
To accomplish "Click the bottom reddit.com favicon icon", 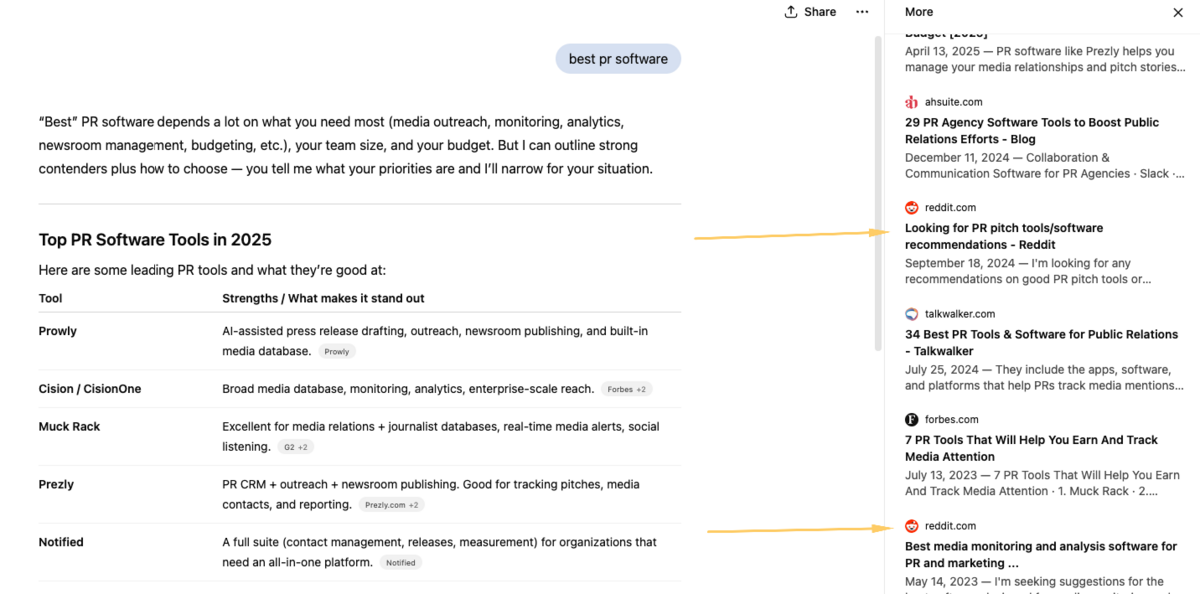I will coord(911,526).
